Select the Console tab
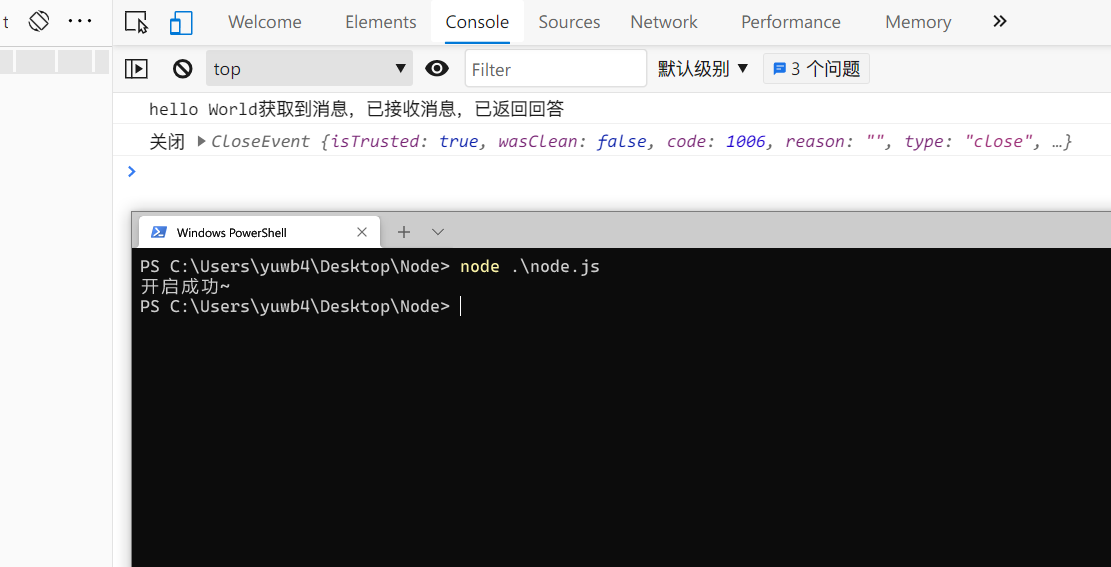 point(477,22)
